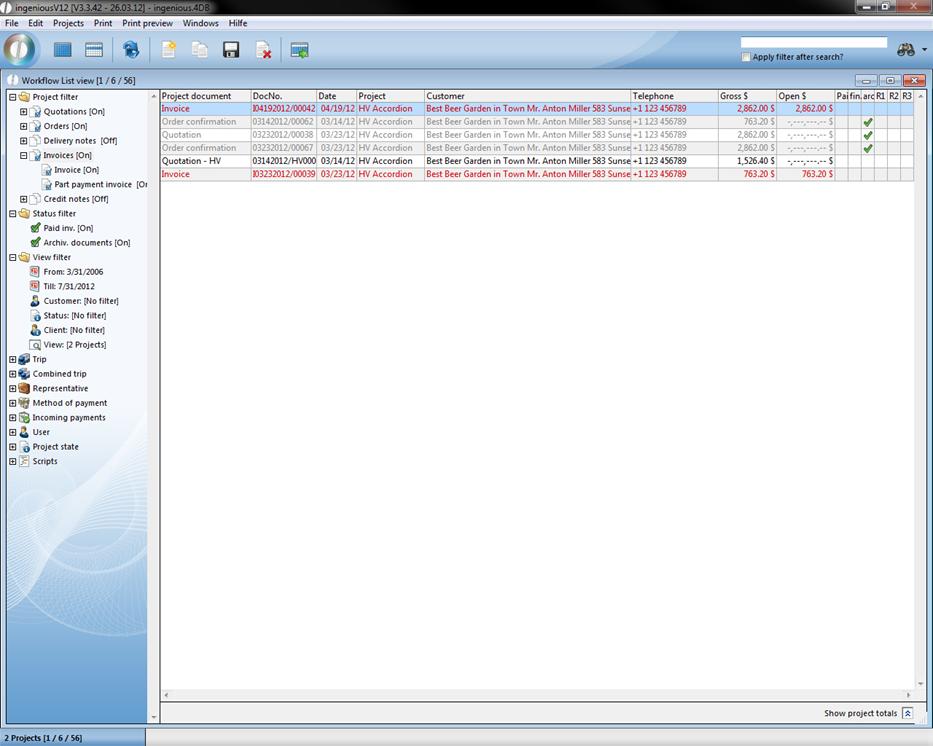
Task: Click the new document toolbar icon
Action: pyautogui.click(x=169, y=50)
